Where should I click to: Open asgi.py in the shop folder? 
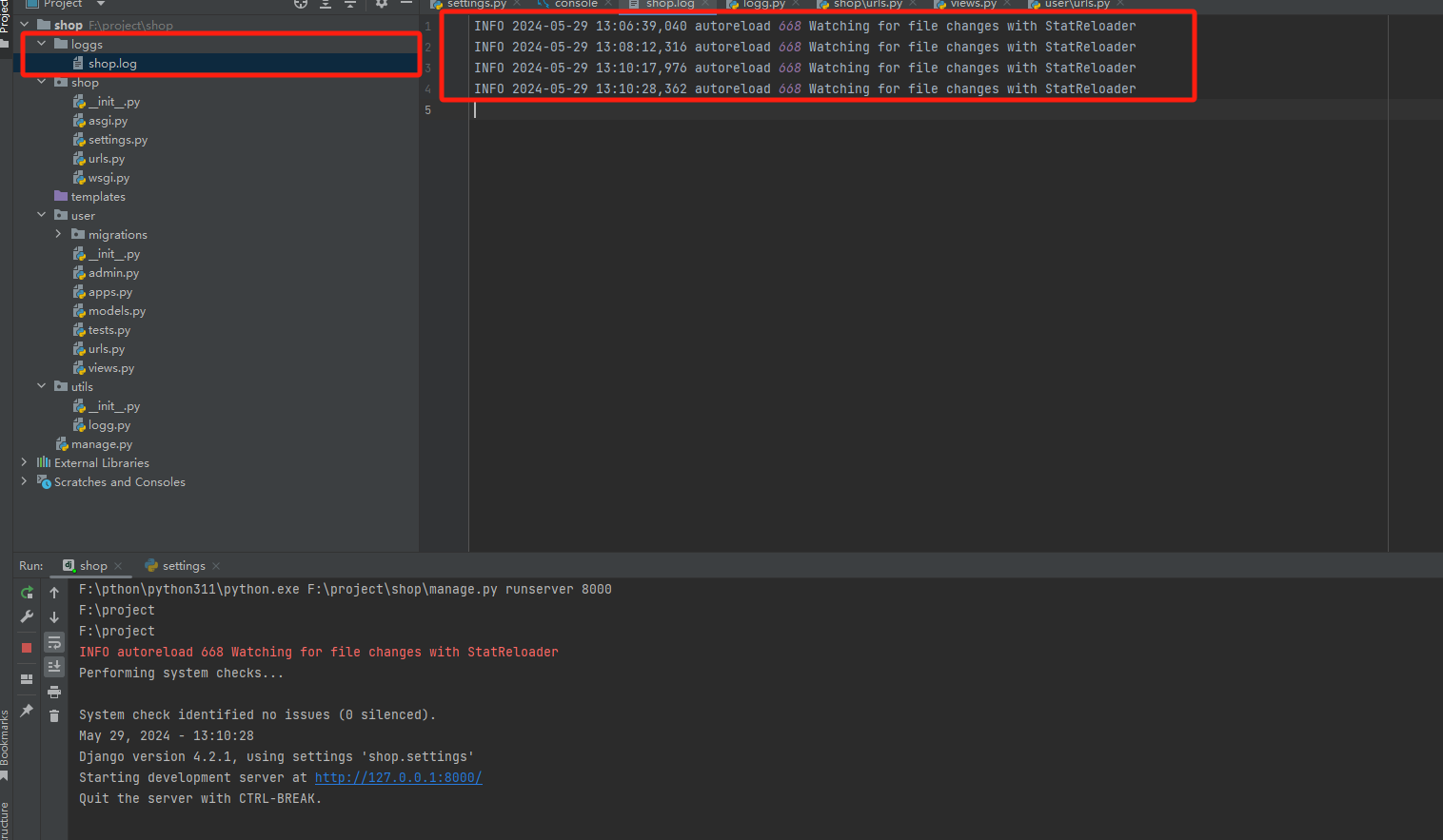click(x=108, y=121)
